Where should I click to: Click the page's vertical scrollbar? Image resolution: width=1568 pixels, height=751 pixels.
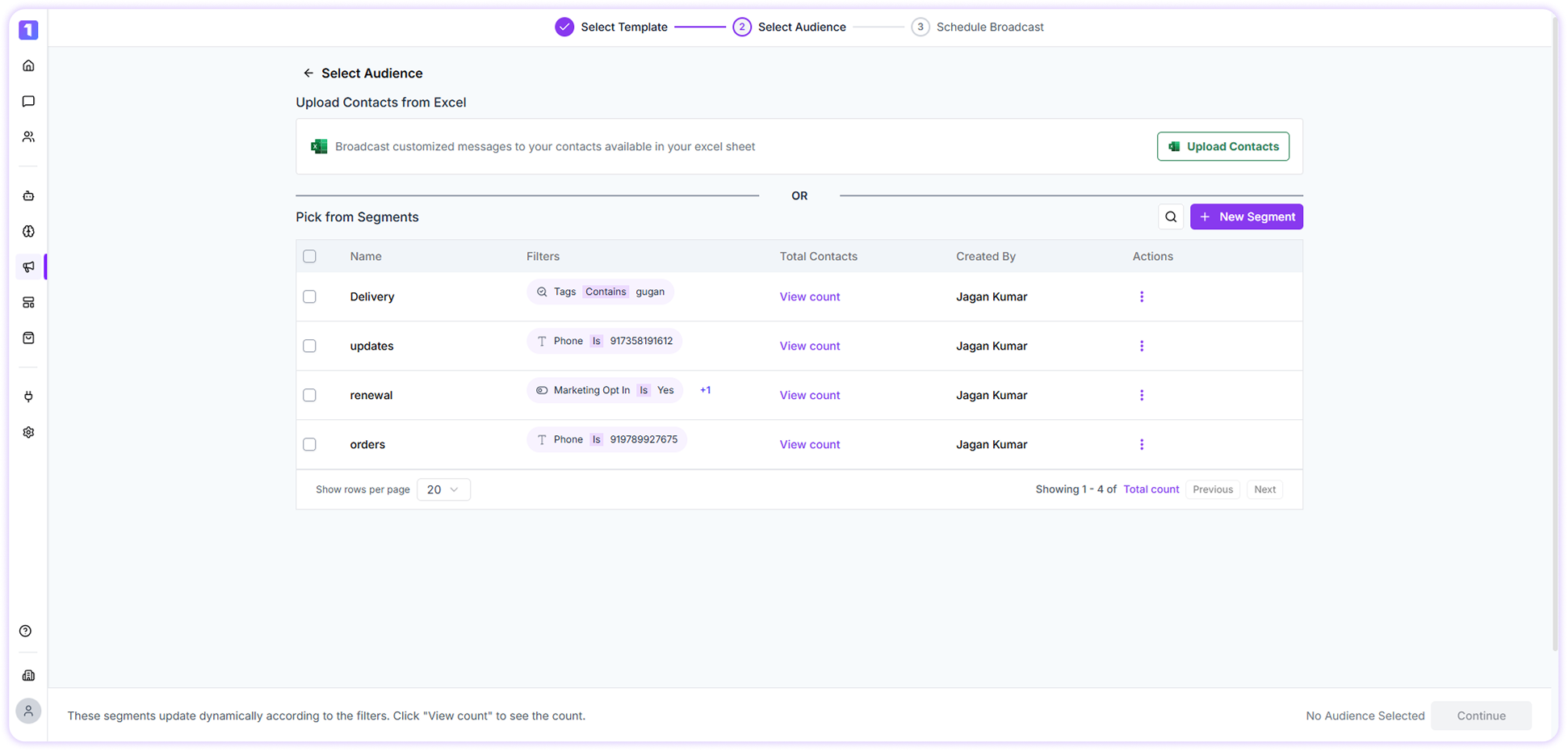pyautogui.click(x=1554, y=335)
